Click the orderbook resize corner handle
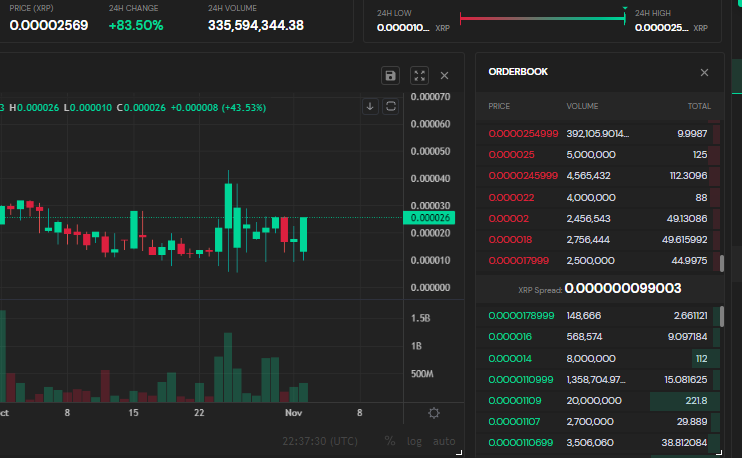 click(x=719, y=452)
